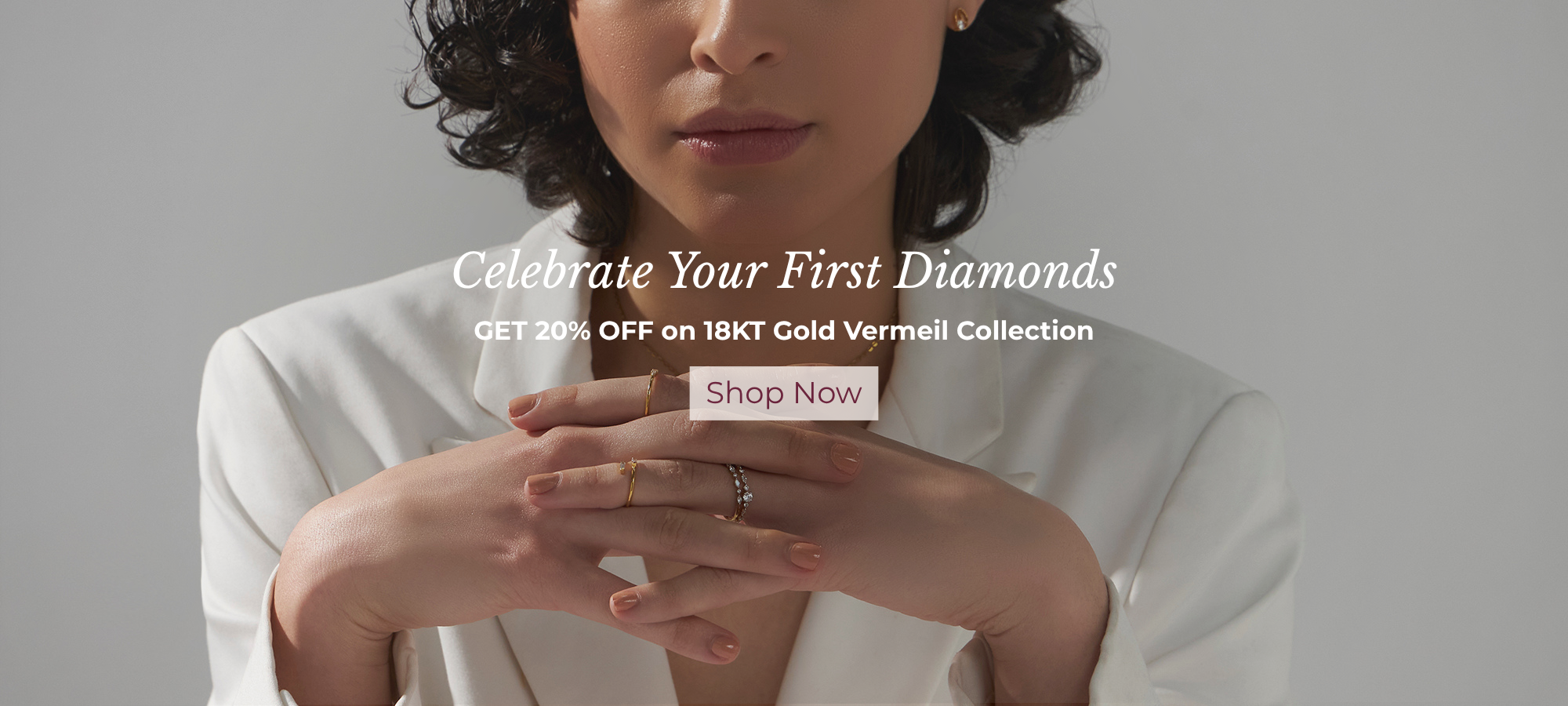The image size is (1568, 706).
Task: Click the thin gold ring above Shop Now
Action: pos(650,392)
